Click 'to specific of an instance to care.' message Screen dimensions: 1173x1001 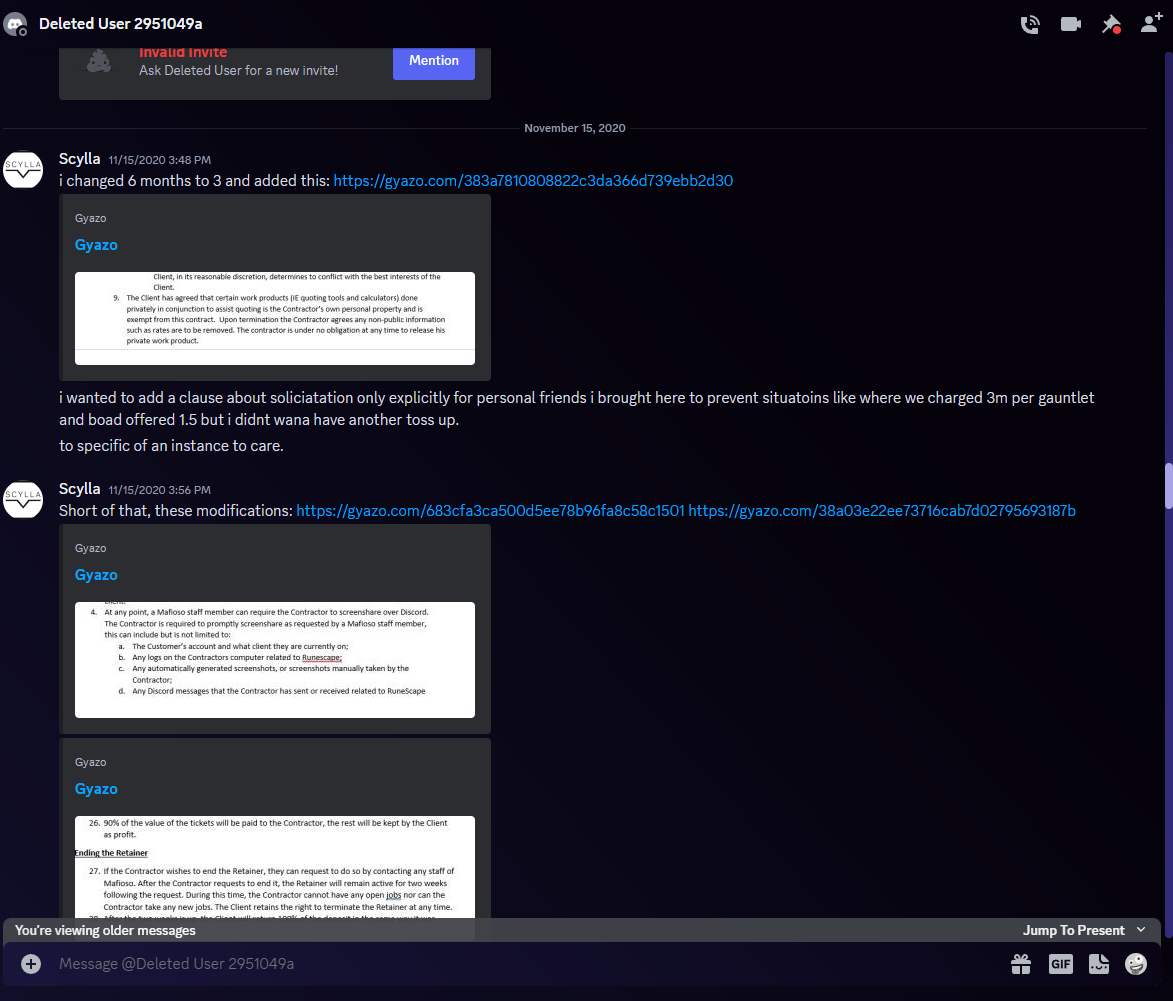click(171, 446)
